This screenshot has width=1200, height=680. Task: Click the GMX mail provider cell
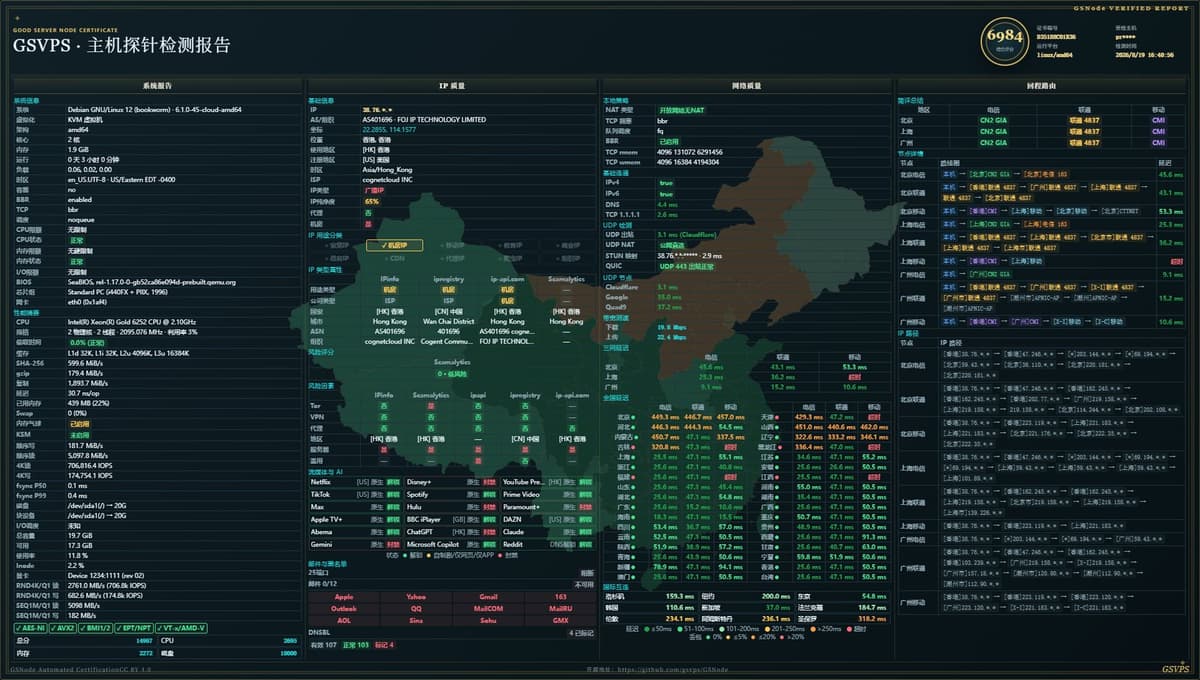(560, 621)
